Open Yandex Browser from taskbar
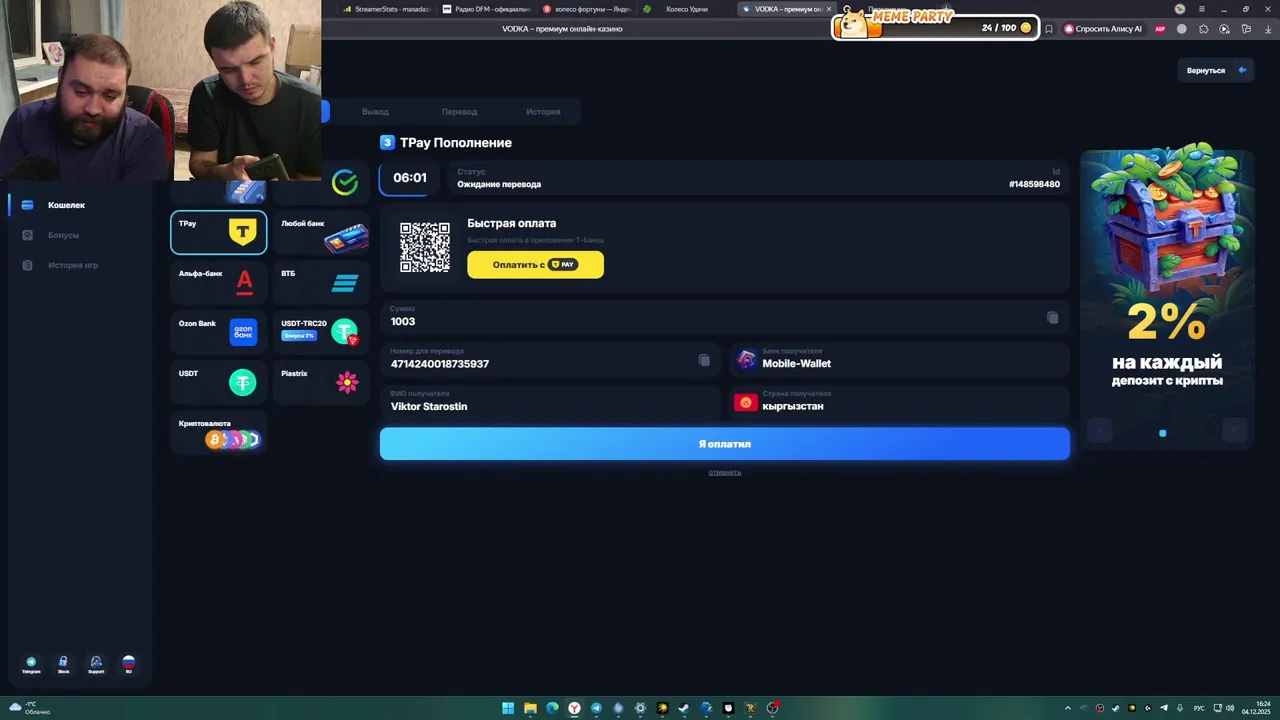 click(574, 708)
